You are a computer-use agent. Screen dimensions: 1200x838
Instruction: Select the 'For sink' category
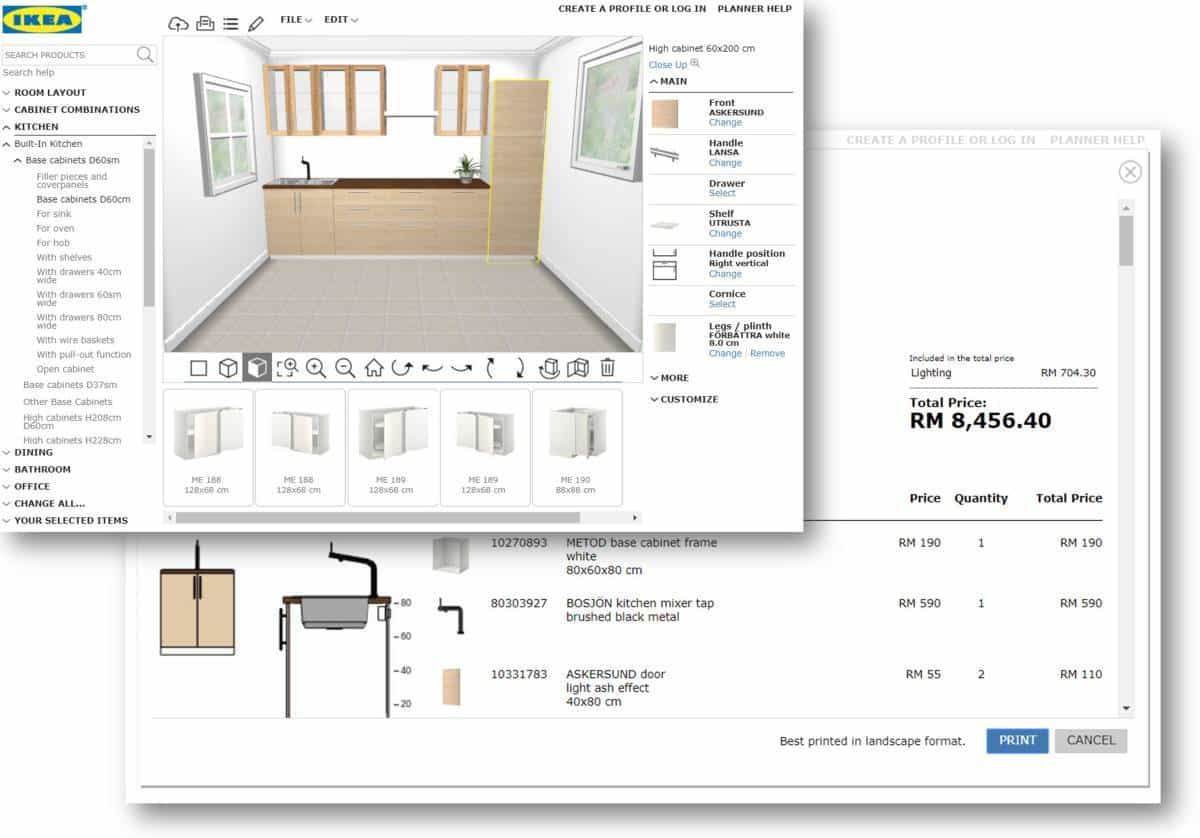55,214
